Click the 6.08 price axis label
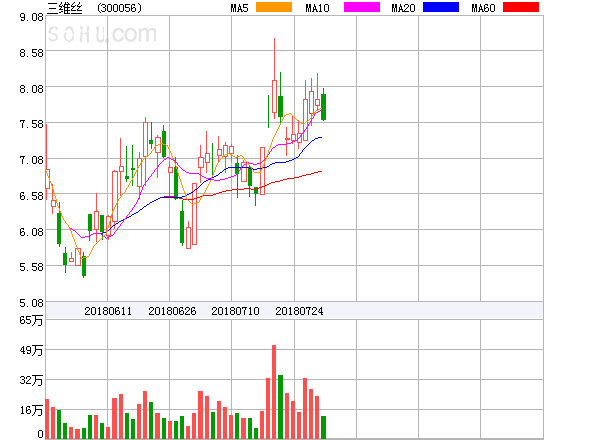The width and height of the screenshot is (600, 440). tap(31, 232)
